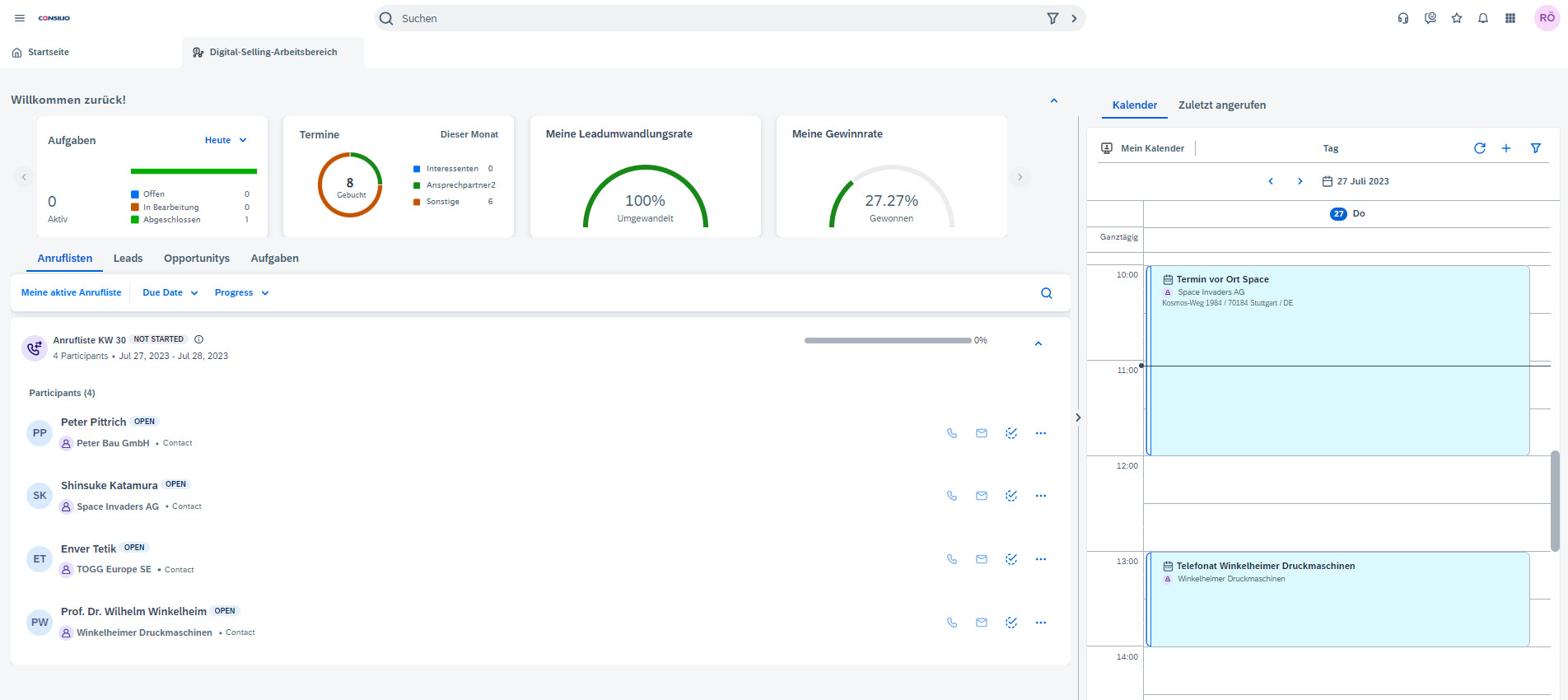Open calendar filter
The image size is (1568, 700).
1536,148
